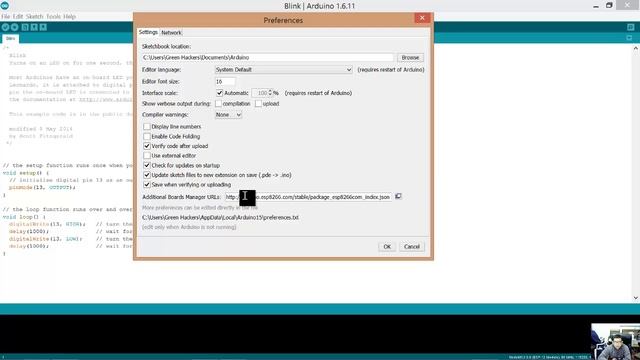
Task: Toggle Save when verifying or uploading
Action: click(147, 184)
